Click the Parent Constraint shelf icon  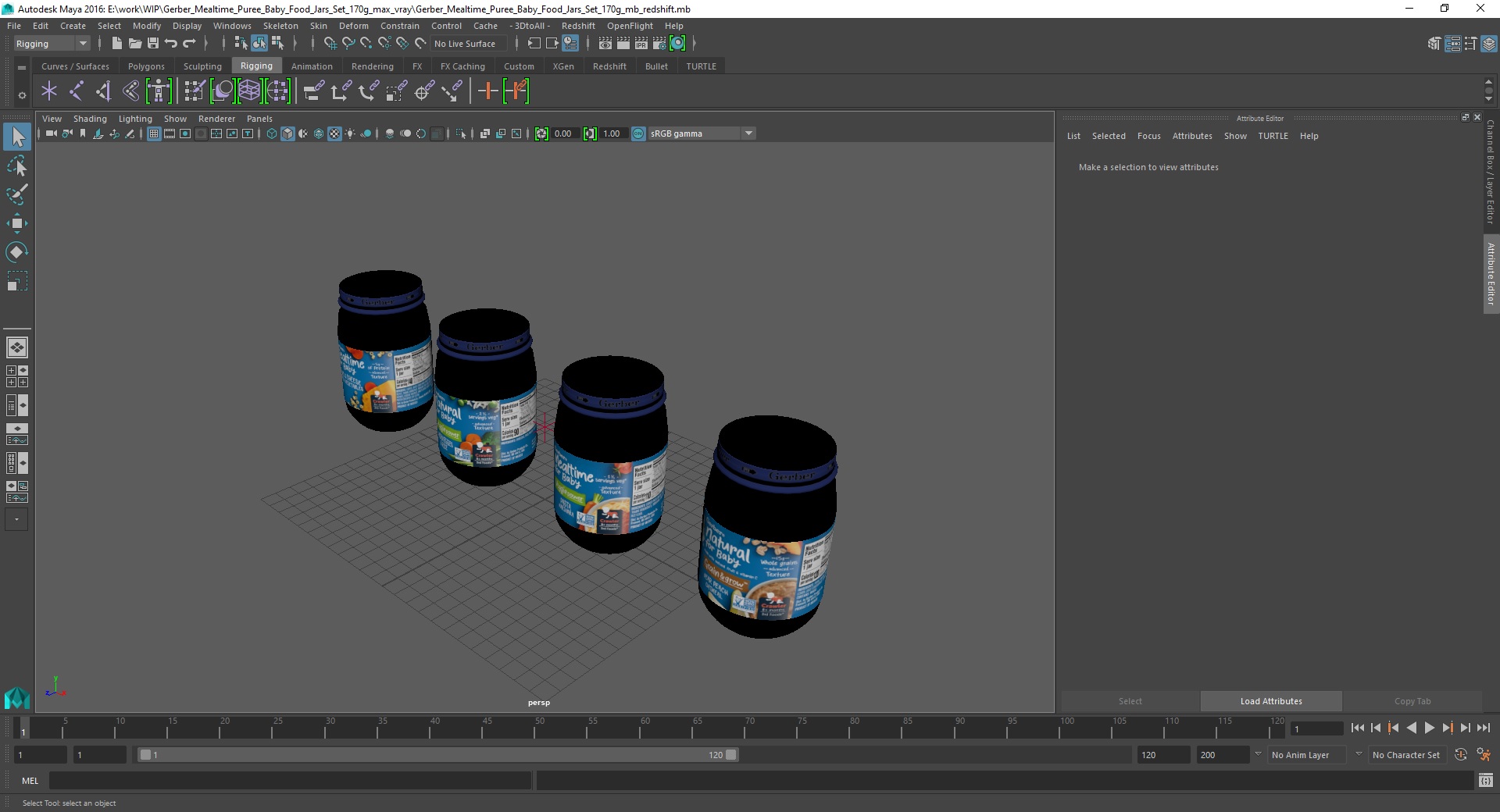tap(313, 91)
